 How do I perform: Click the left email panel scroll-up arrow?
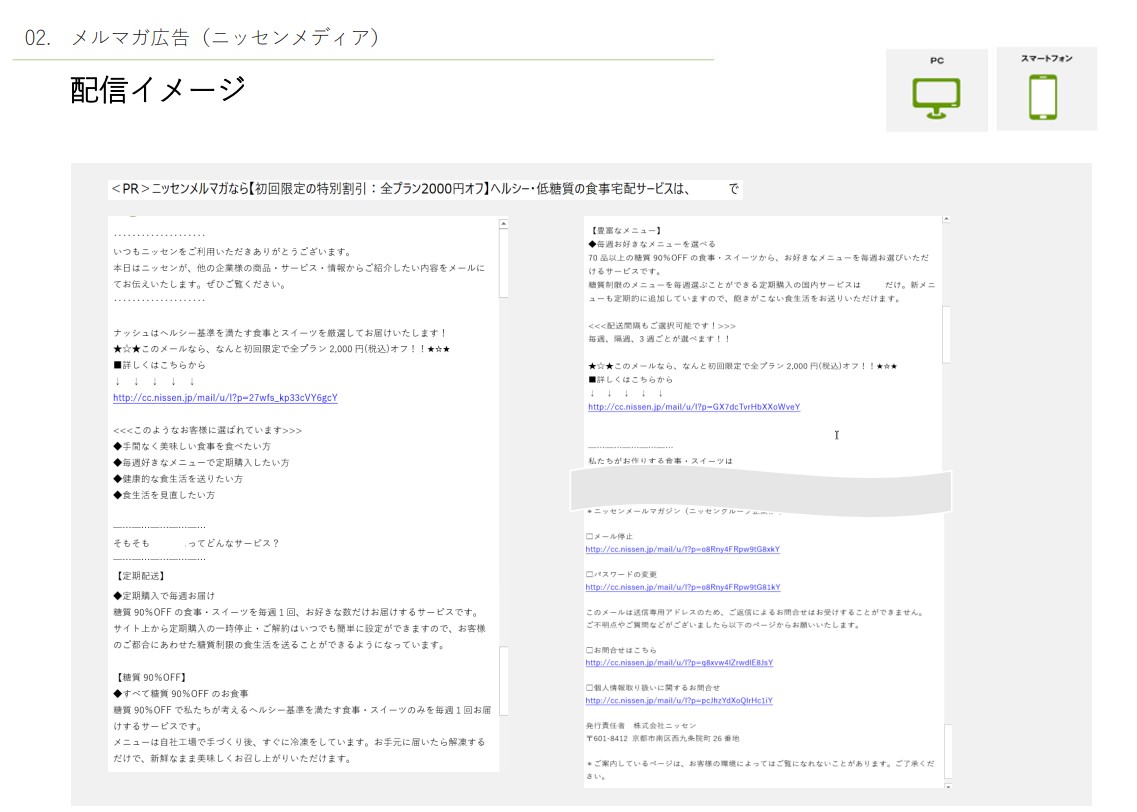point(503,224)
